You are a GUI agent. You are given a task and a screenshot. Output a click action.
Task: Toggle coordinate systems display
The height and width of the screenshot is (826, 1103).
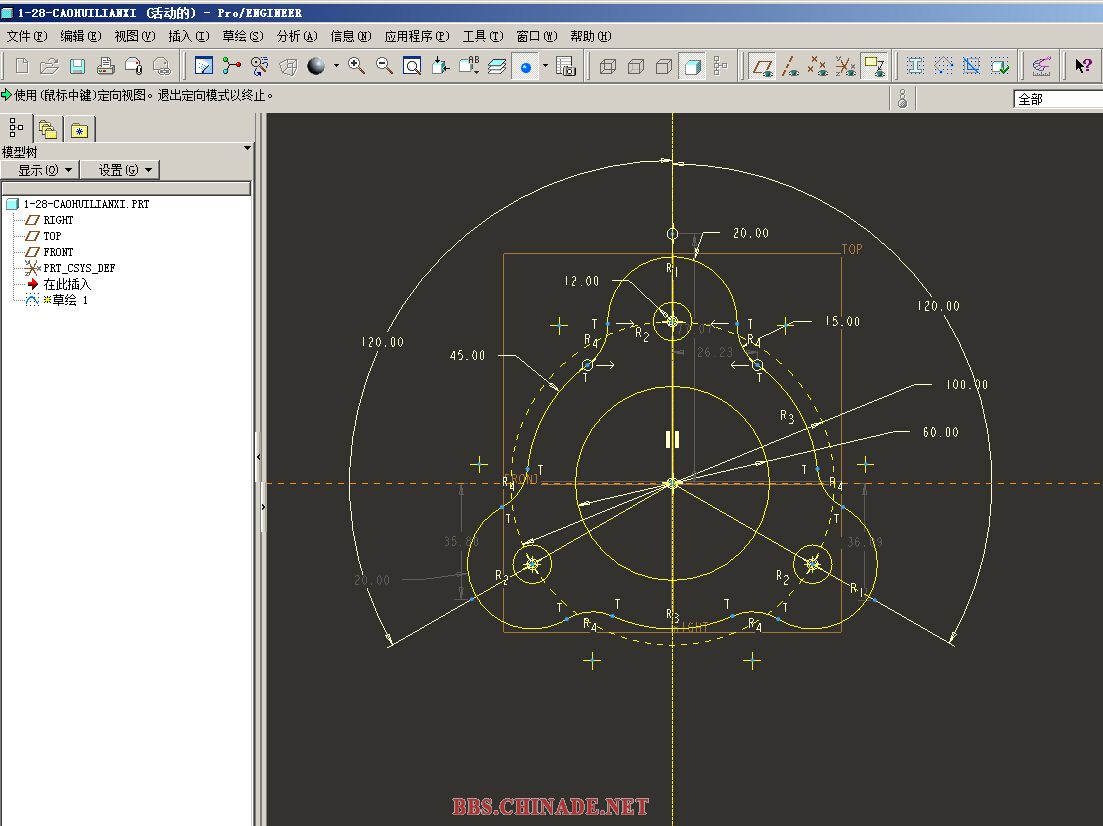click(x=846, y=67)
